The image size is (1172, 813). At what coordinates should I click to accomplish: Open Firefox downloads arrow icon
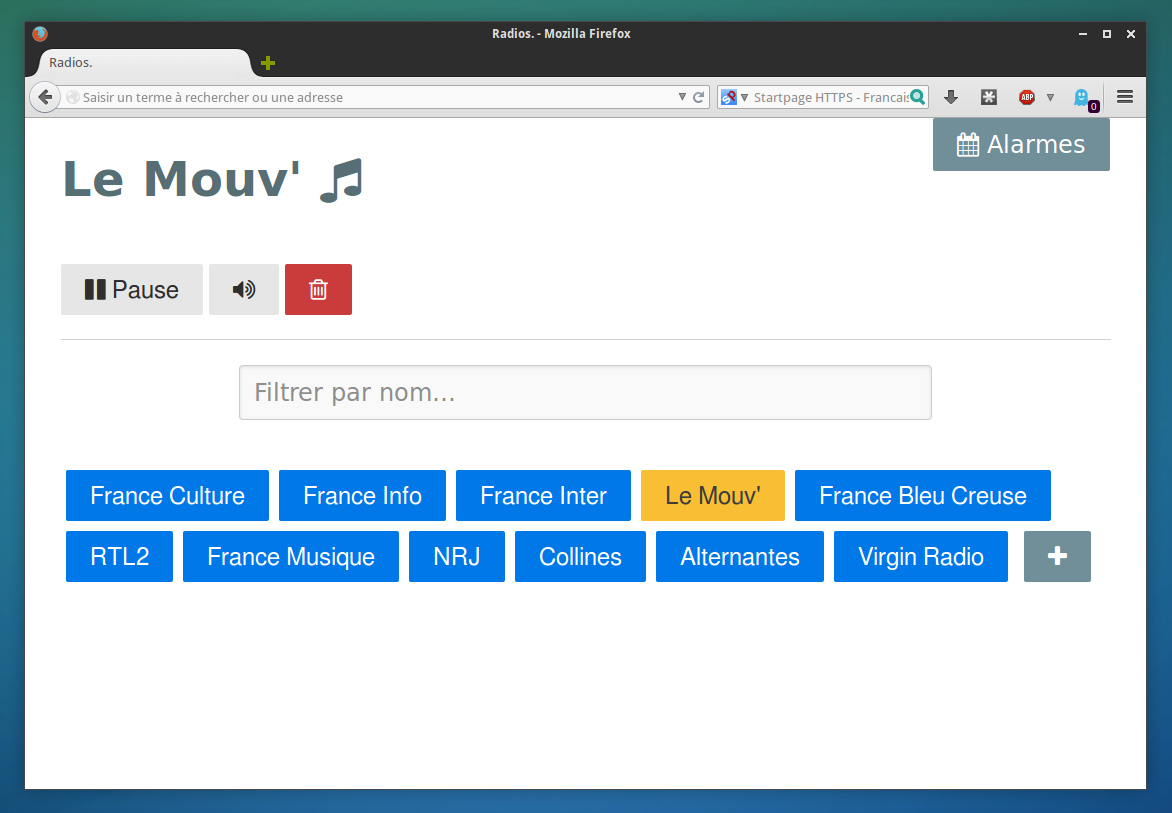pos(951,97)
